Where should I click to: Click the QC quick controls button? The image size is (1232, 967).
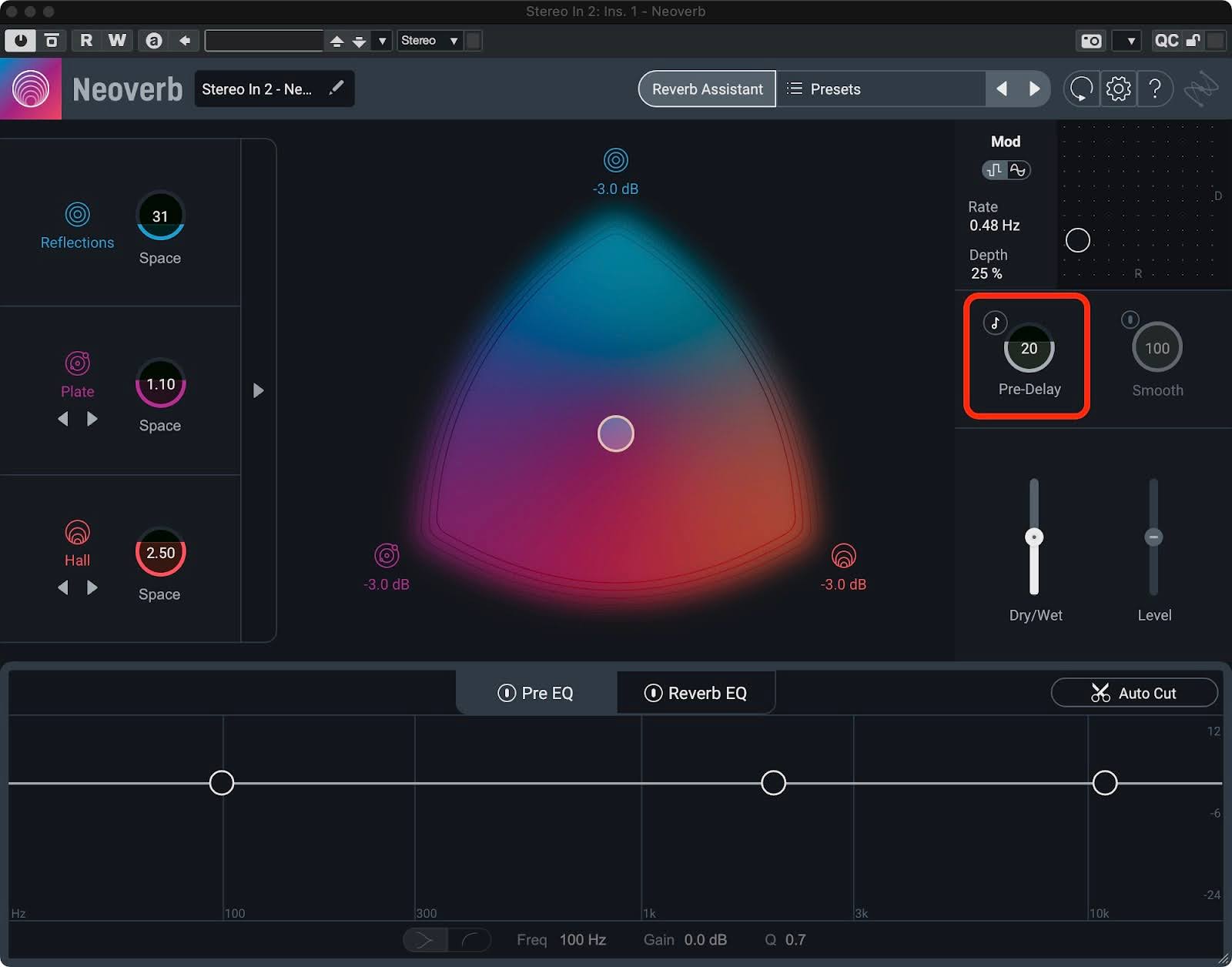pyautogui.click(x=1166, y=41)
